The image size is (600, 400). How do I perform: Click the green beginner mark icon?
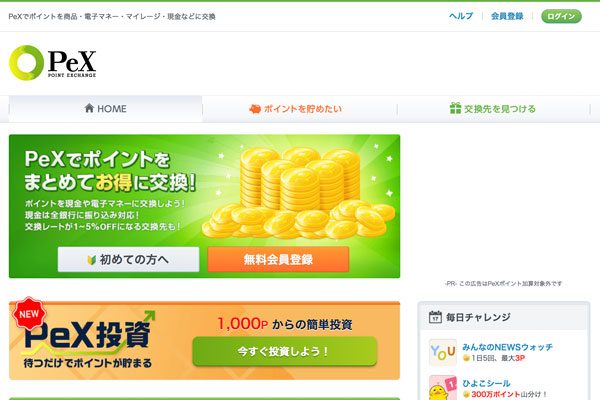[91, 260]
